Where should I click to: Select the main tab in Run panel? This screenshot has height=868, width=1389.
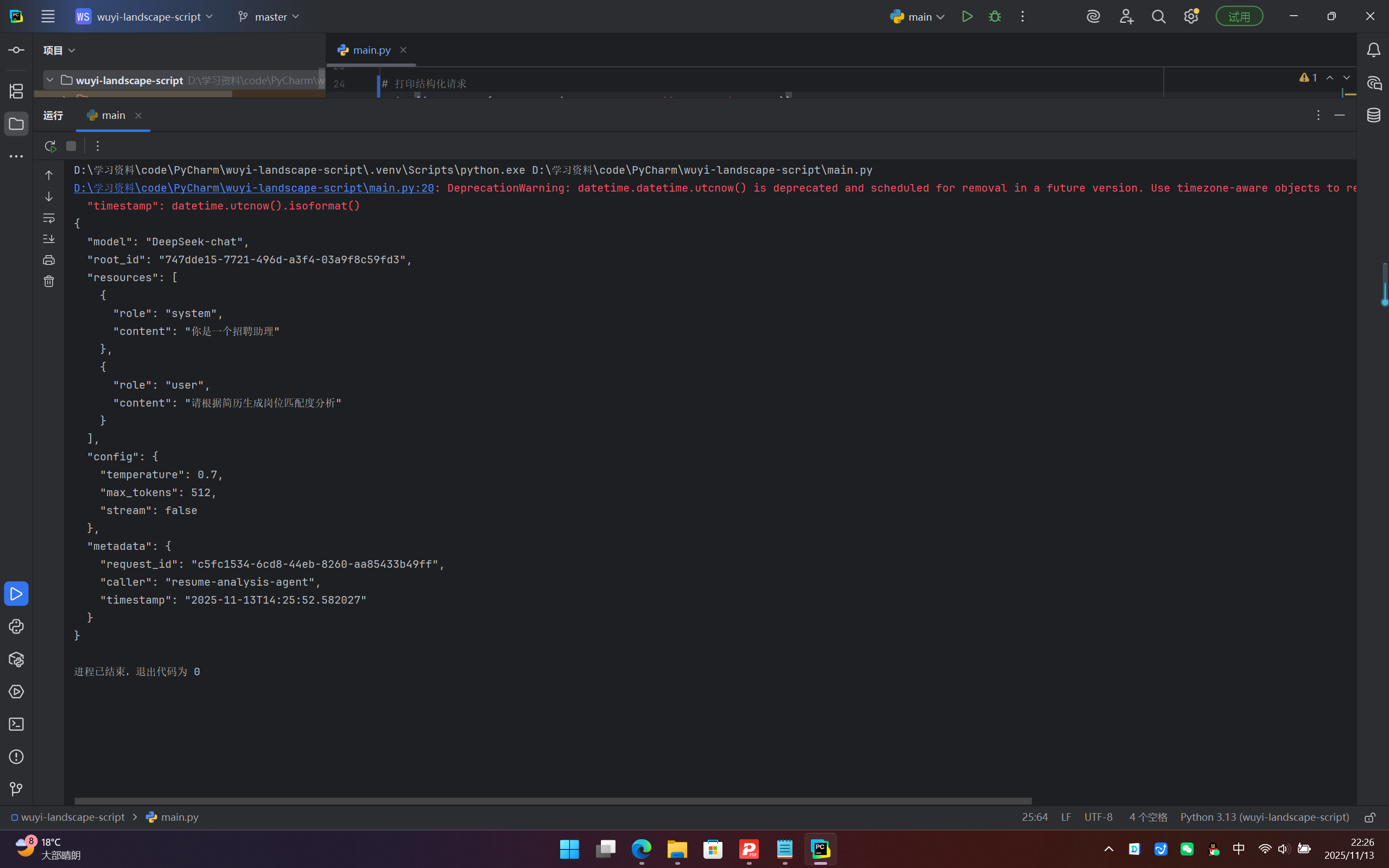tap(113, 116)
